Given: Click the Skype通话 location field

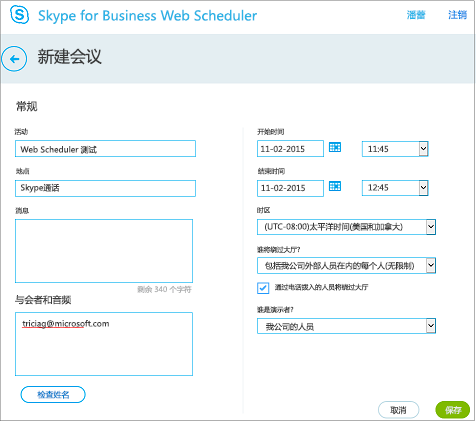Looking at the screenshot, I should [105, 188].
